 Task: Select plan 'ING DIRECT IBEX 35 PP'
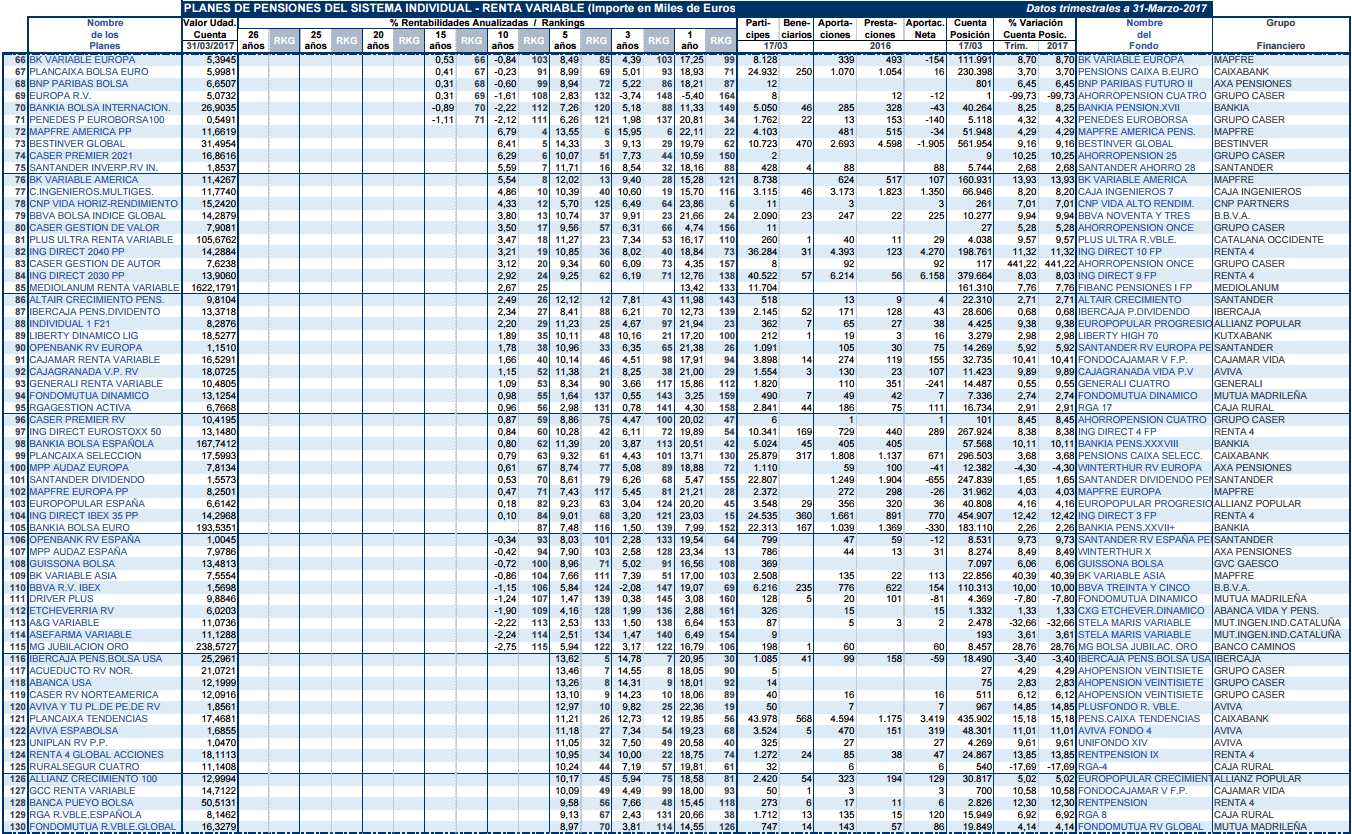point(86,516)
